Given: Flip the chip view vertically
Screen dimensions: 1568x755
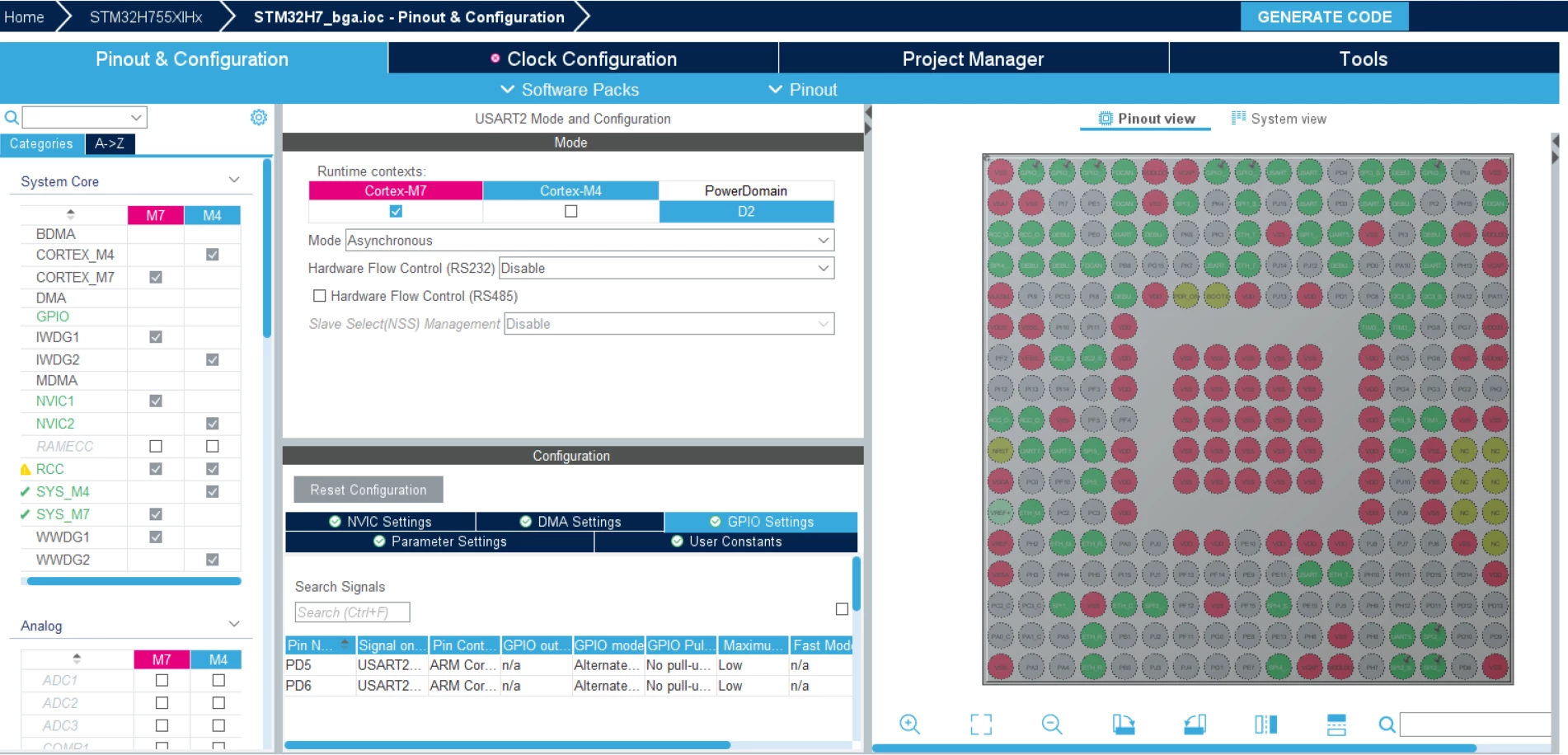Looking at the screenshot, I should tap(1336, 725).
